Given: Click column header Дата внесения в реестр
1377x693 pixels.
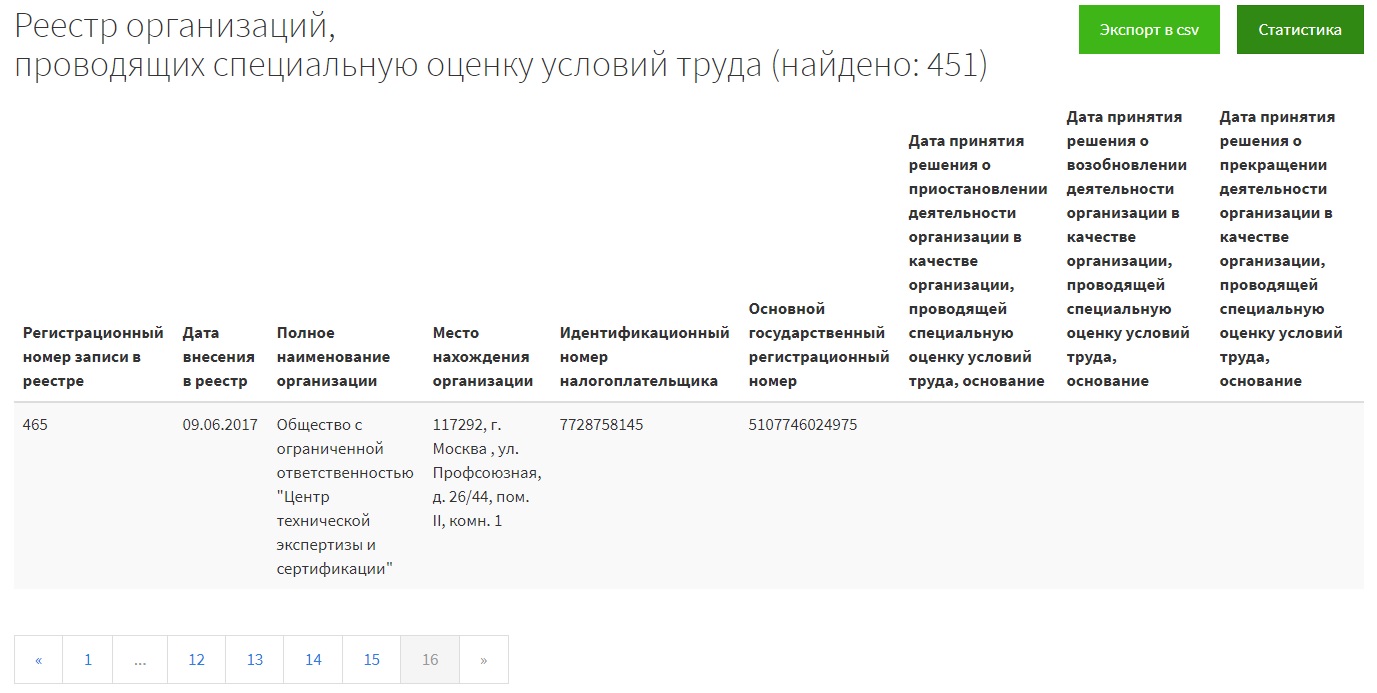Looking at the screenshot, I should tap(218, 357).
